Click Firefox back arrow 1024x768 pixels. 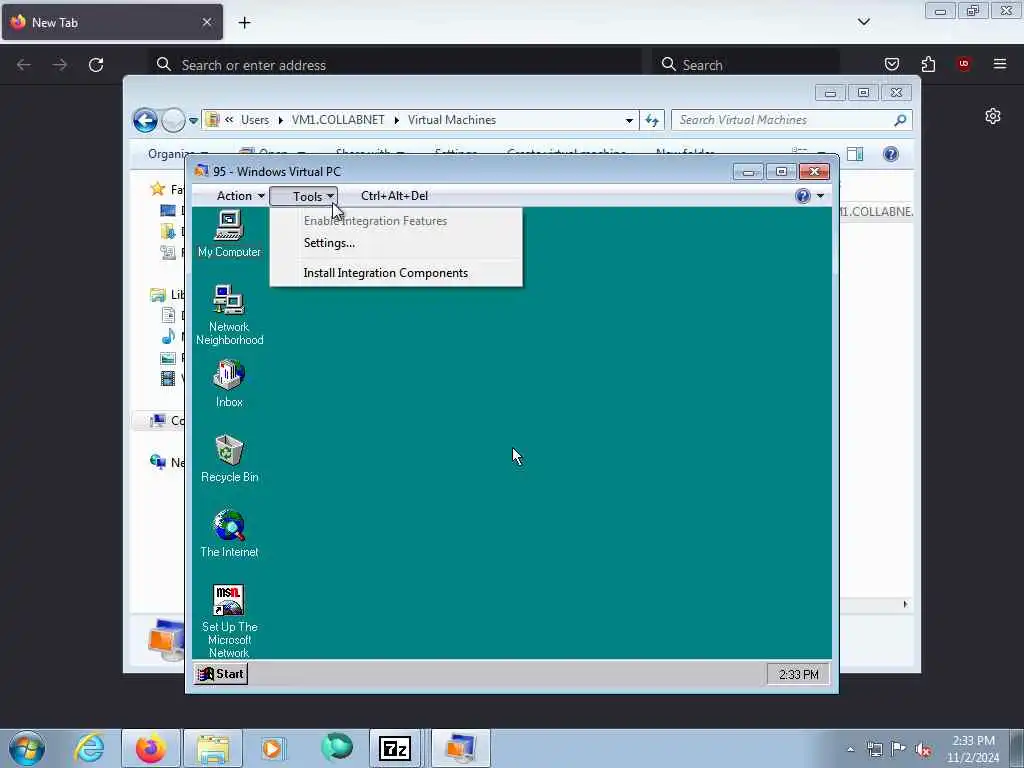[24, 65]
